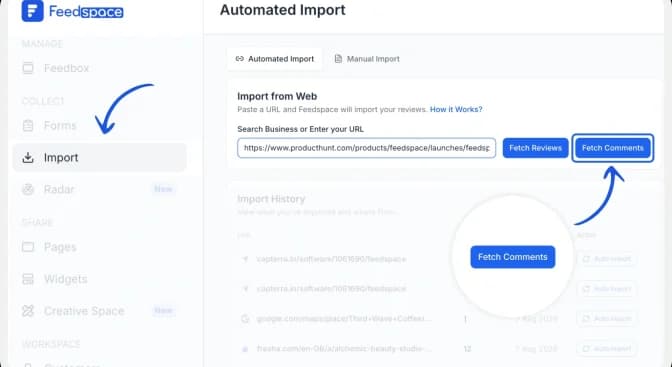Open the How it Works? link
This screenshot has width=672, height=367.
[x=456, y=109]
